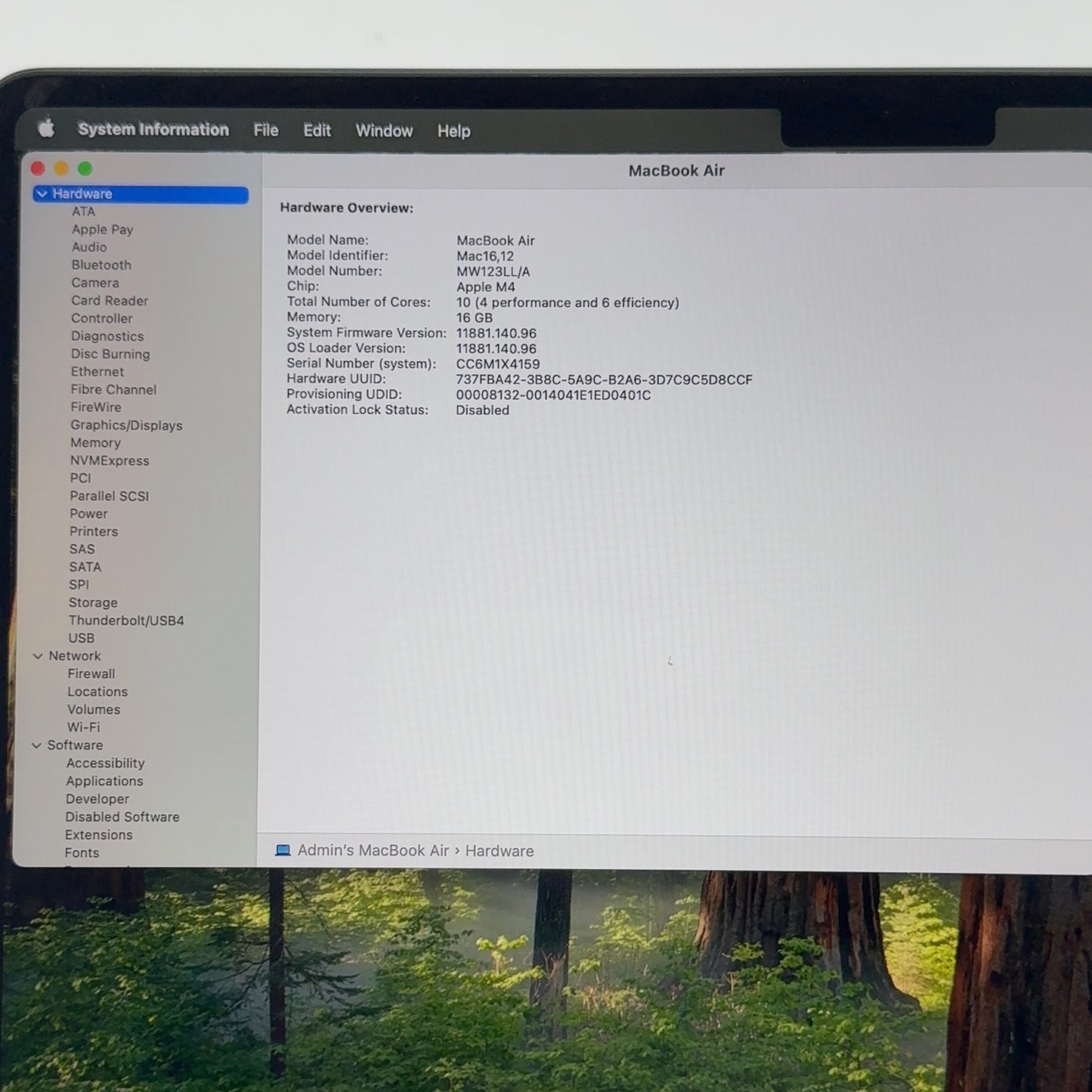
Task: Open the Edit menu
Action: [317, 131]
